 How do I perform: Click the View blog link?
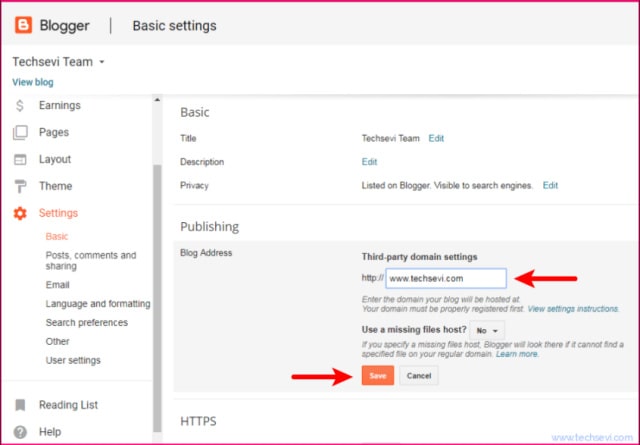[33, 82]
